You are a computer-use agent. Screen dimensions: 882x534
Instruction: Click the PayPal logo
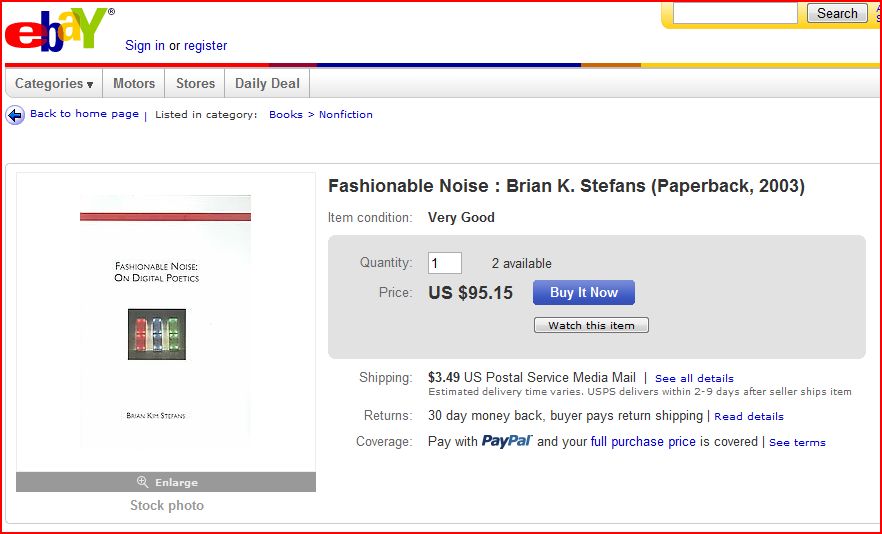507,441
